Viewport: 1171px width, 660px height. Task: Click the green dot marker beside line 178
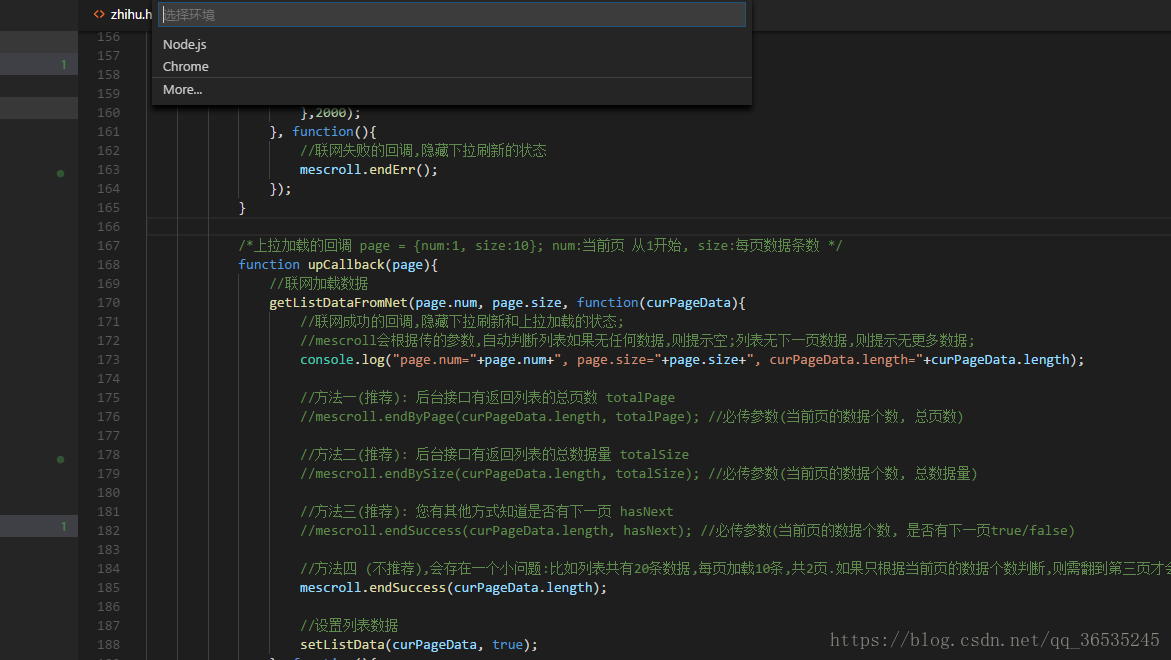[x=60, y=459]
